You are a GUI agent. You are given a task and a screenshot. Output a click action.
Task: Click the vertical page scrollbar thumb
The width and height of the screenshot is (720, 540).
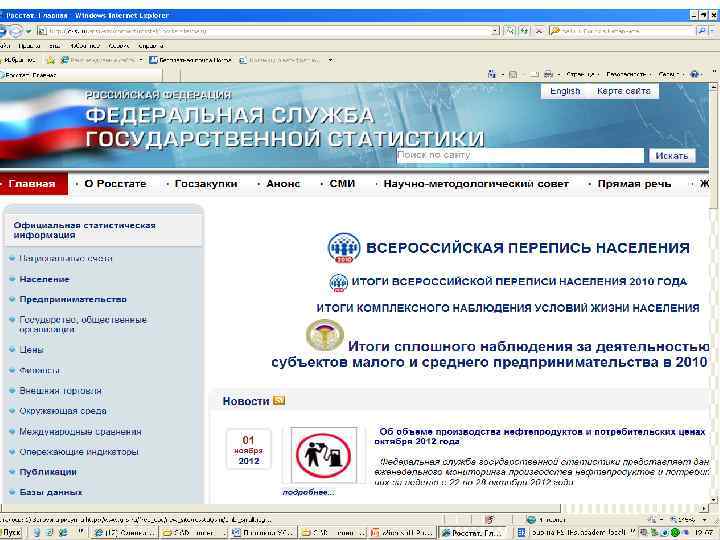tap(714, 149)
